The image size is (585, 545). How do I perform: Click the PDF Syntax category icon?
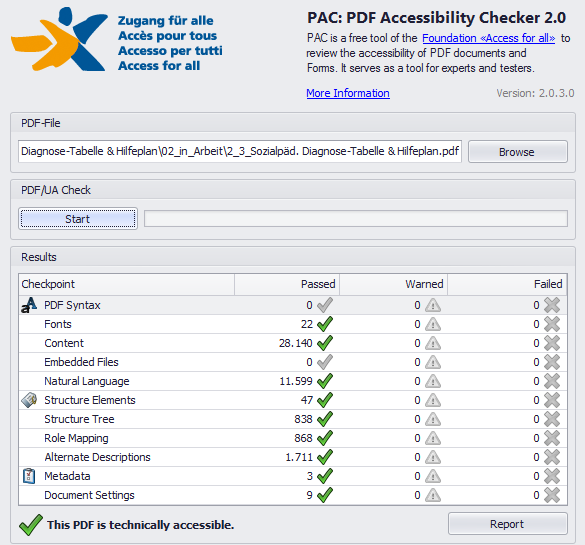[29, 305]
